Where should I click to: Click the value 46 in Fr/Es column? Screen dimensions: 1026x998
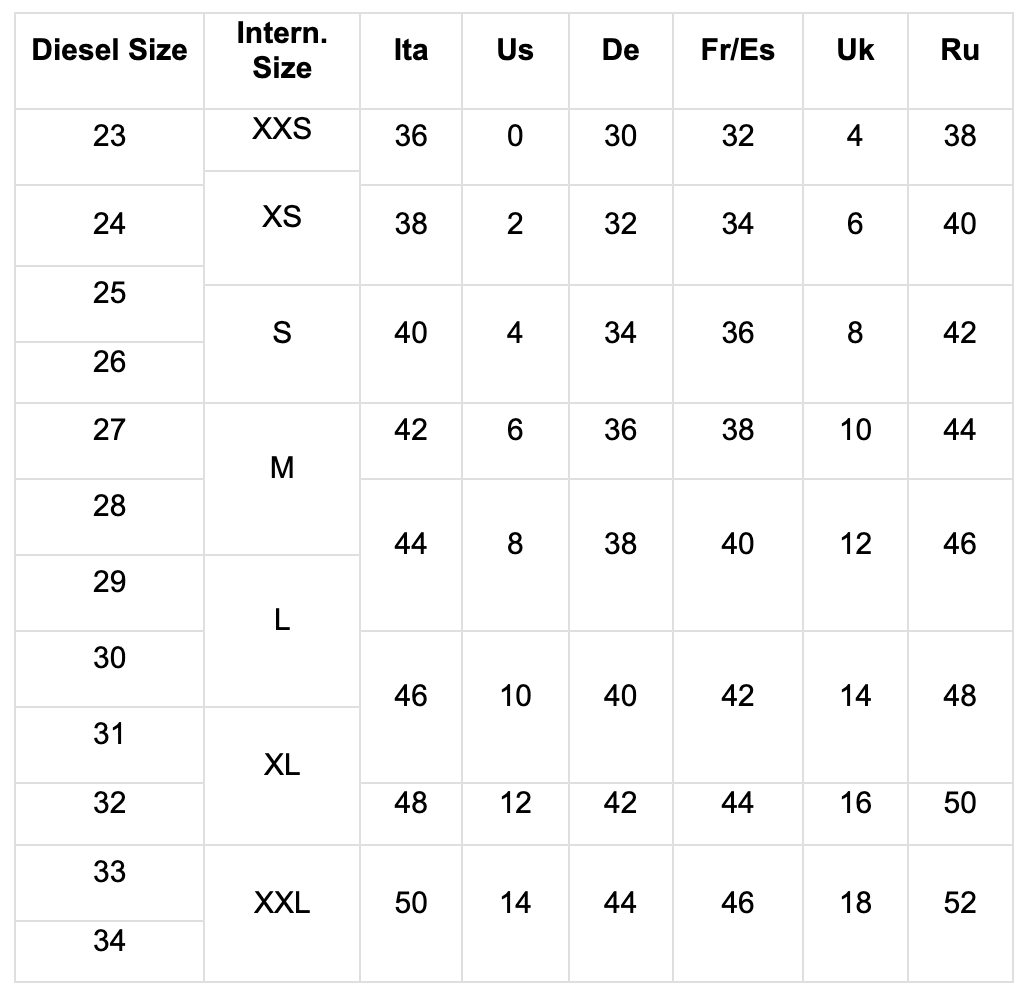click(x=738, y=904)
